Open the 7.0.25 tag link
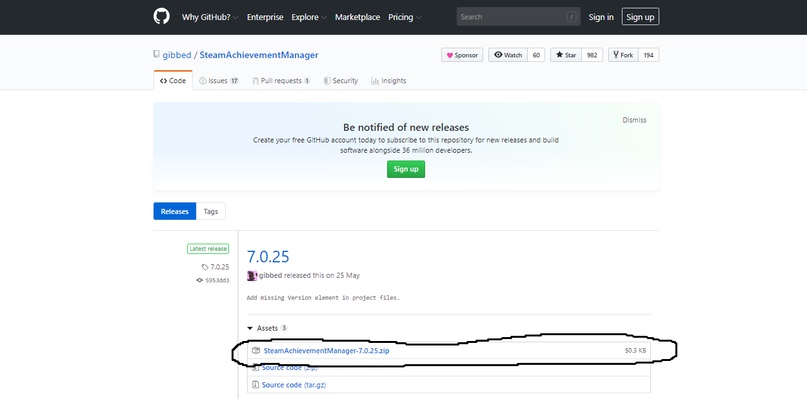 pos(216,267)
